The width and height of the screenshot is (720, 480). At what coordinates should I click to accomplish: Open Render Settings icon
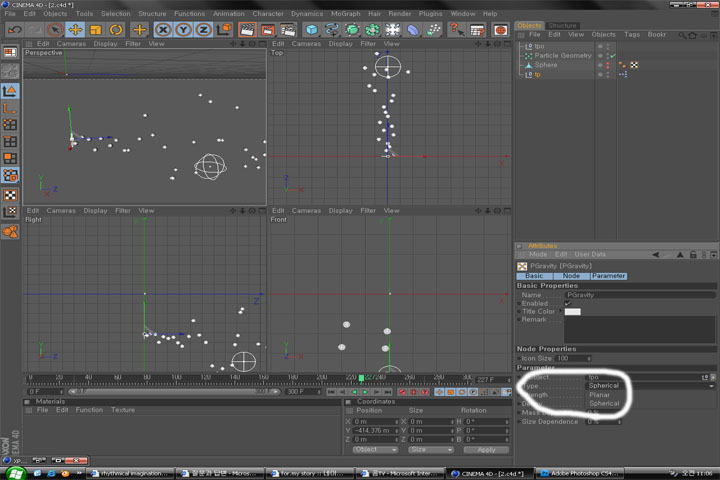pyautogui.click(x=288, y=30)
